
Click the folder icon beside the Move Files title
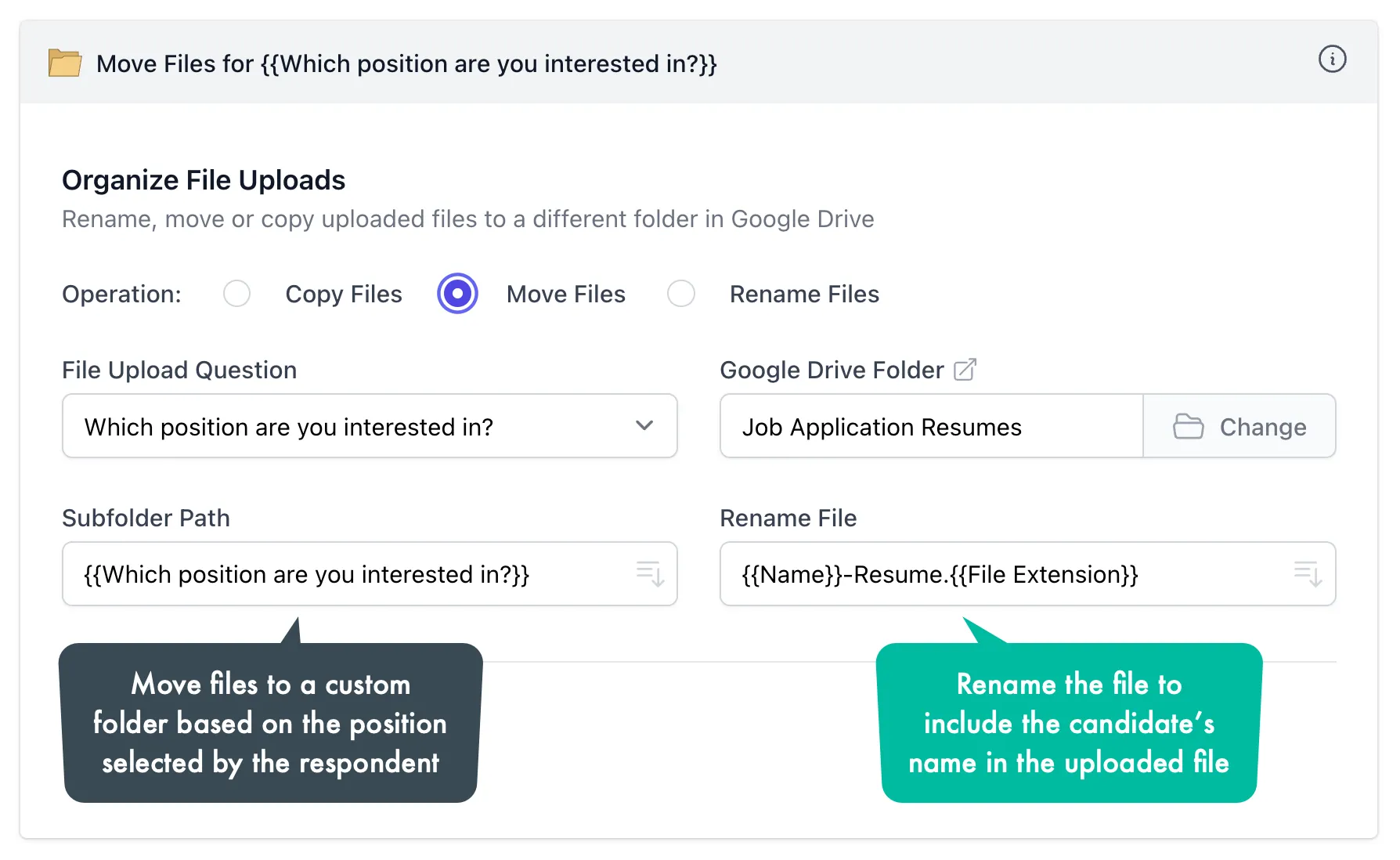(x=65, y=63)
